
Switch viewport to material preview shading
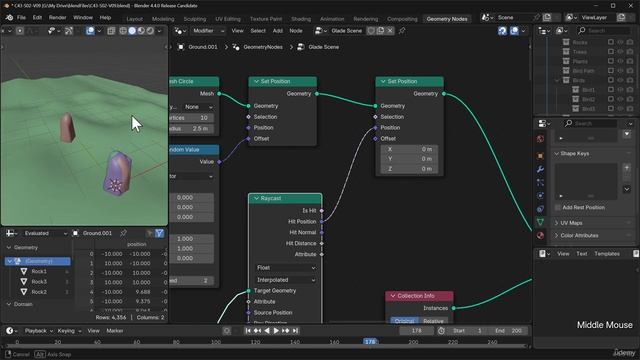(141, 31)
